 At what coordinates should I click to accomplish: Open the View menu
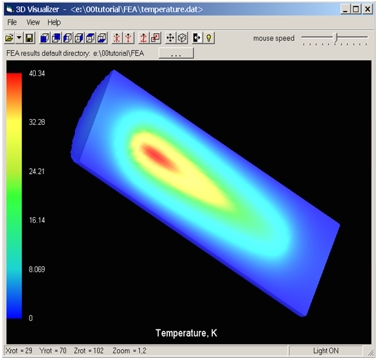tap(33, 22)
